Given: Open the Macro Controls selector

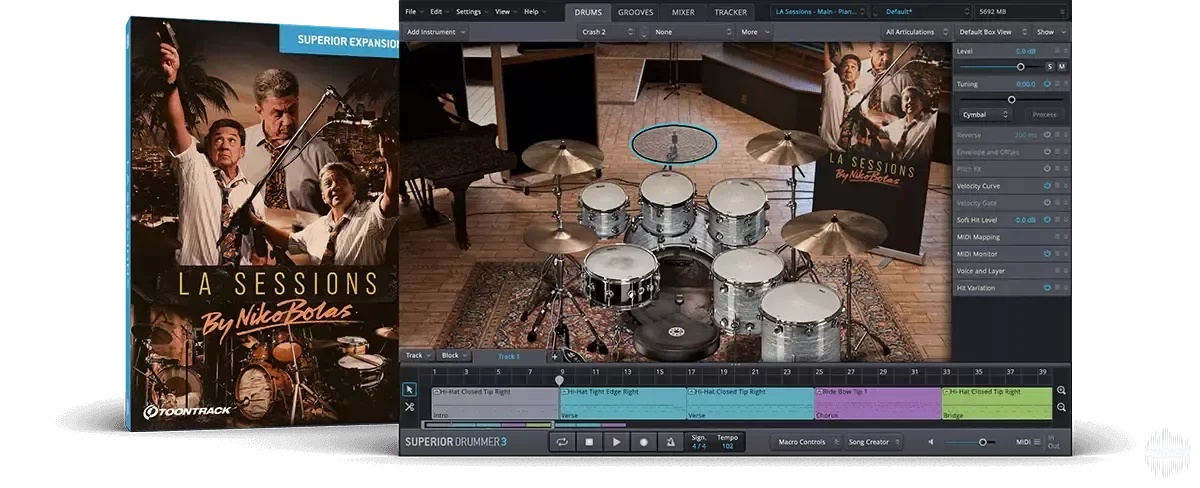Looking at the screenshot, I should coord(805,442).
